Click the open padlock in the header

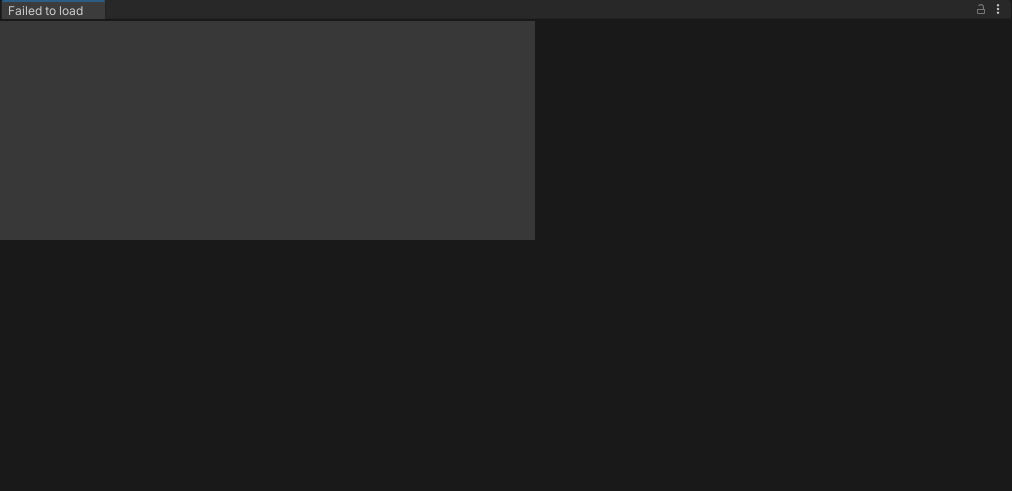pos(980,9)
